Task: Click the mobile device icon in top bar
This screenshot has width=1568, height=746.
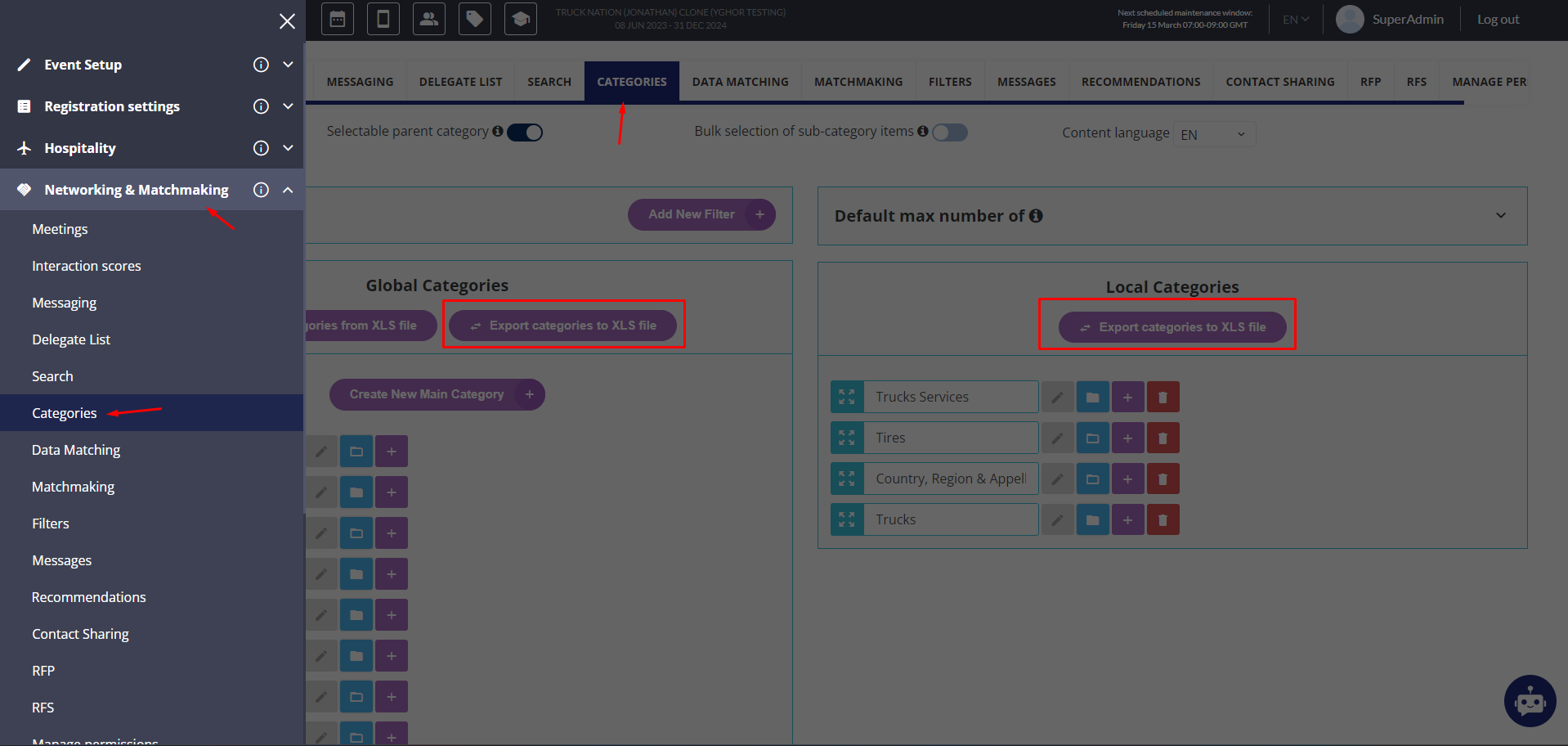Action: 383,19
